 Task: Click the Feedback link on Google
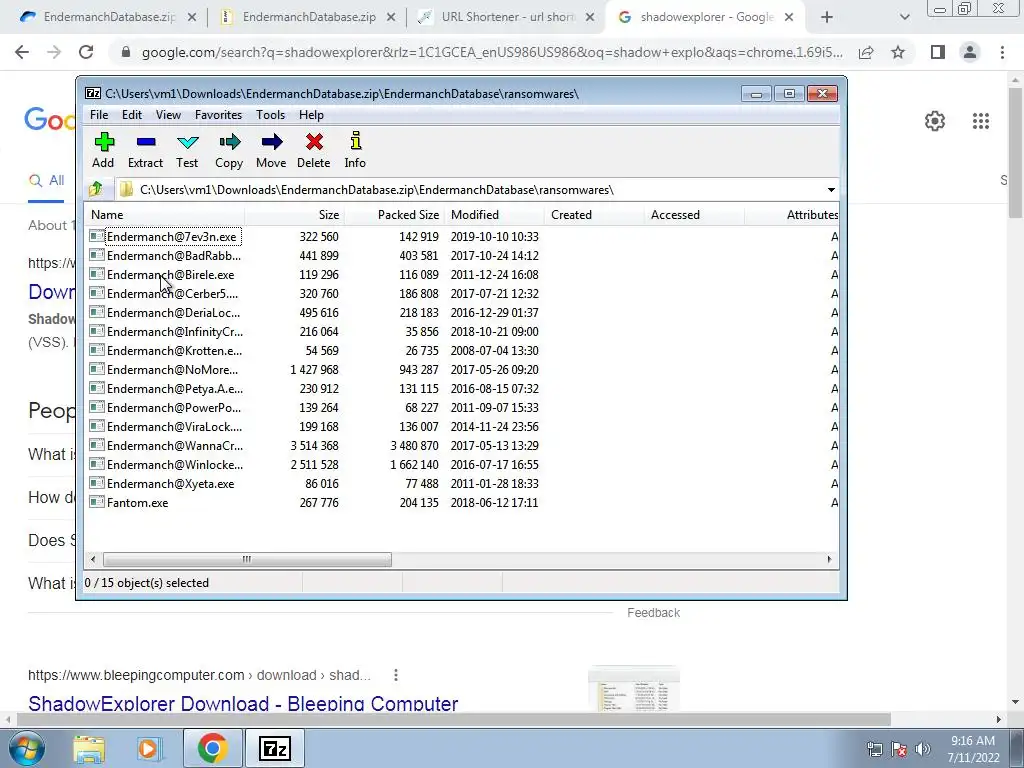click(x=653, y=613)
